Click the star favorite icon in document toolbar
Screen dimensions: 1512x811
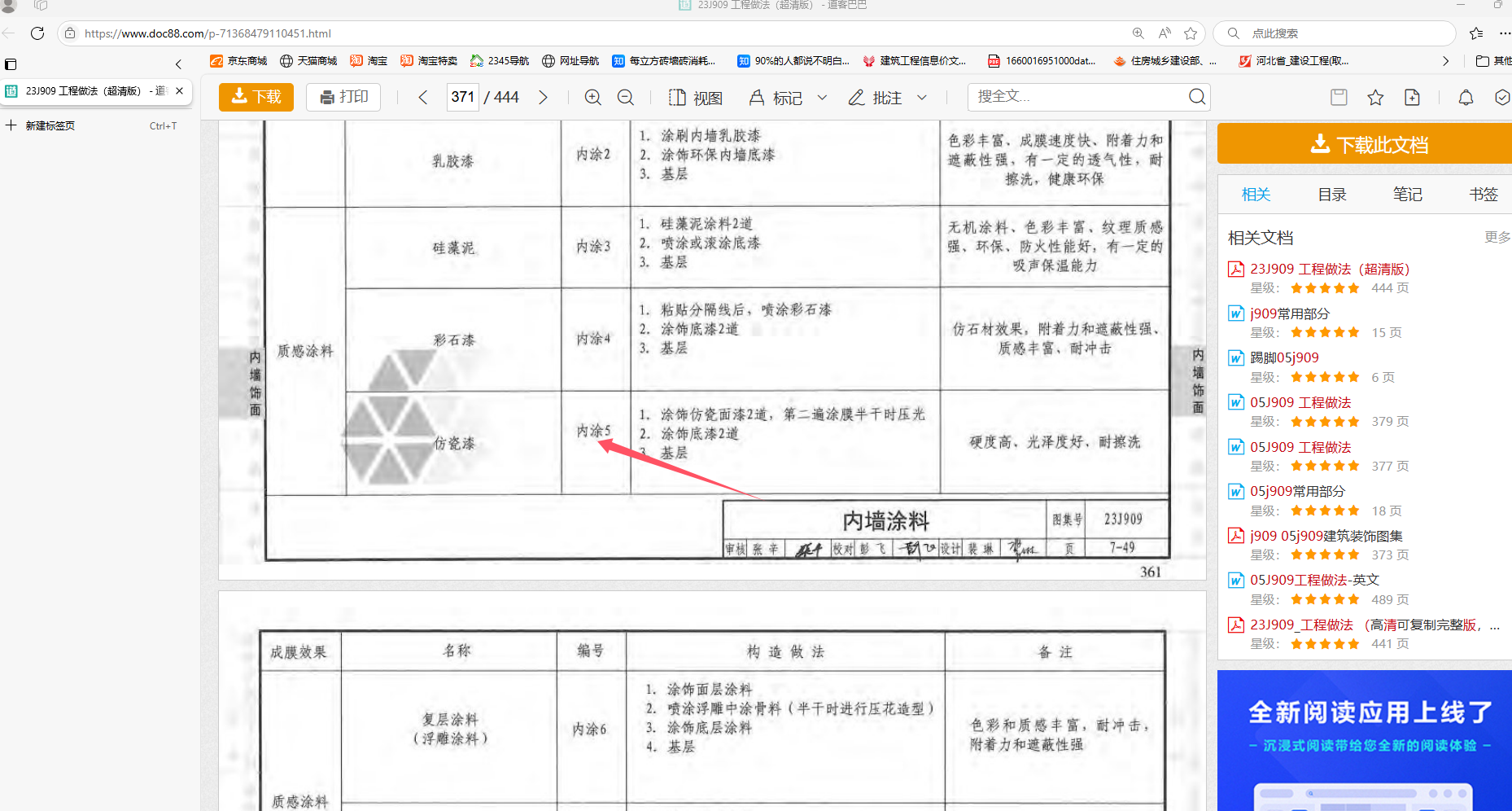click(x=1375, y=98)
